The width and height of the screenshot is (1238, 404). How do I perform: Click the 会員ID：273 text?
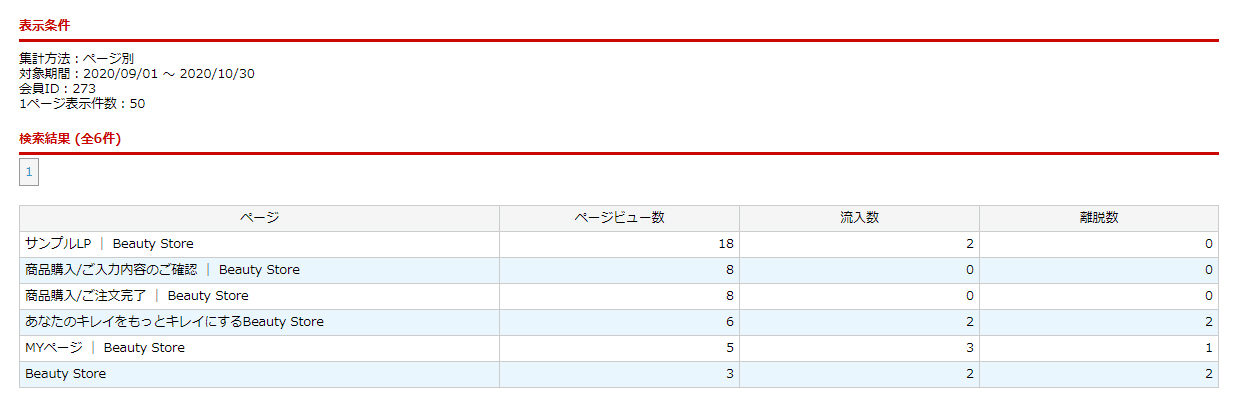[57, 88]
